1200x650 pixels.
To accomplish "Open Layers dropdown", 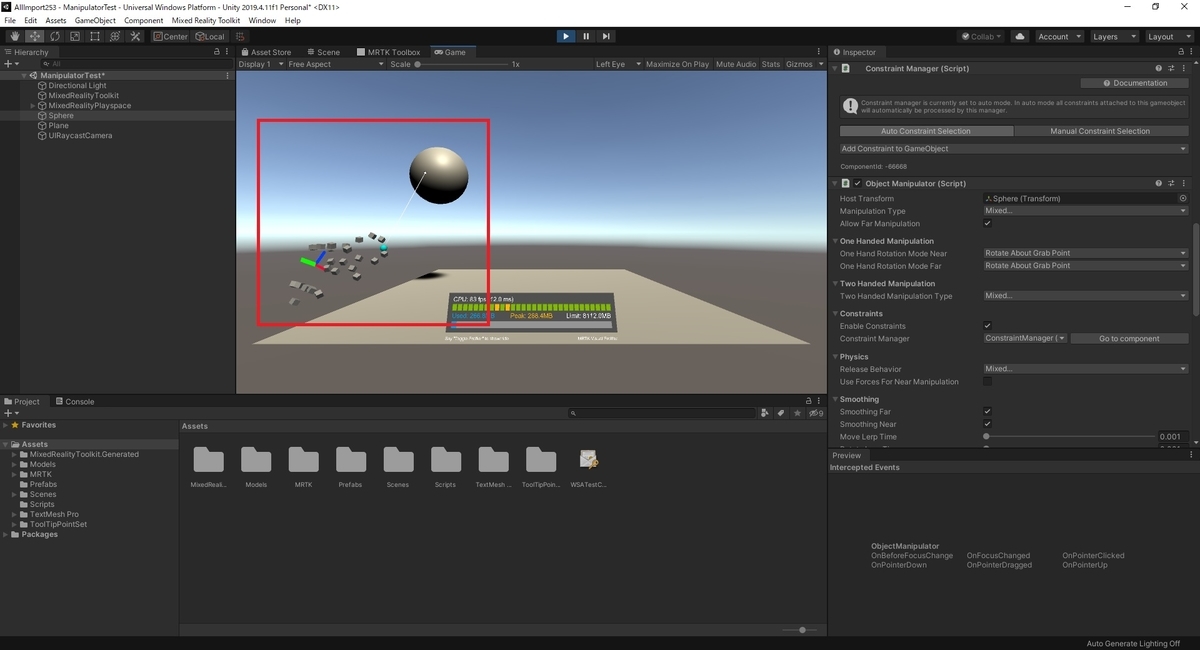I will (1114, 37).
